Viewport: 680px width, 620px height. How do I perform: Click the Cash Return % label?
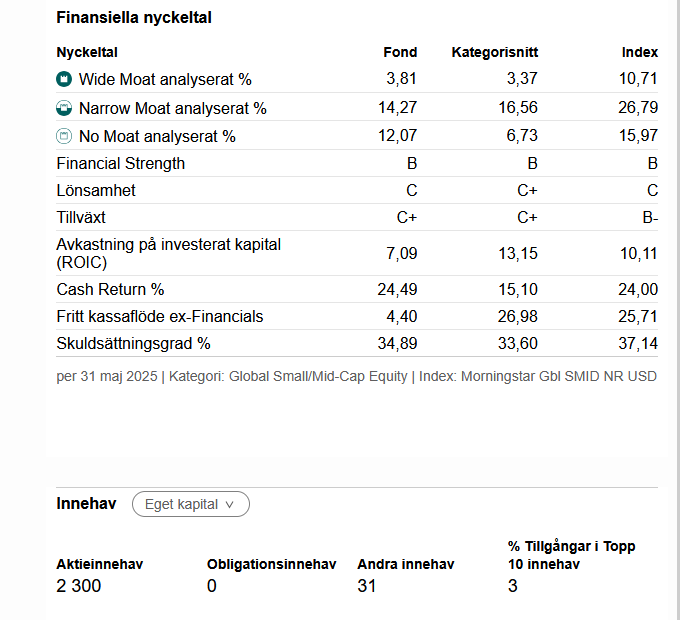pos(110,289)
